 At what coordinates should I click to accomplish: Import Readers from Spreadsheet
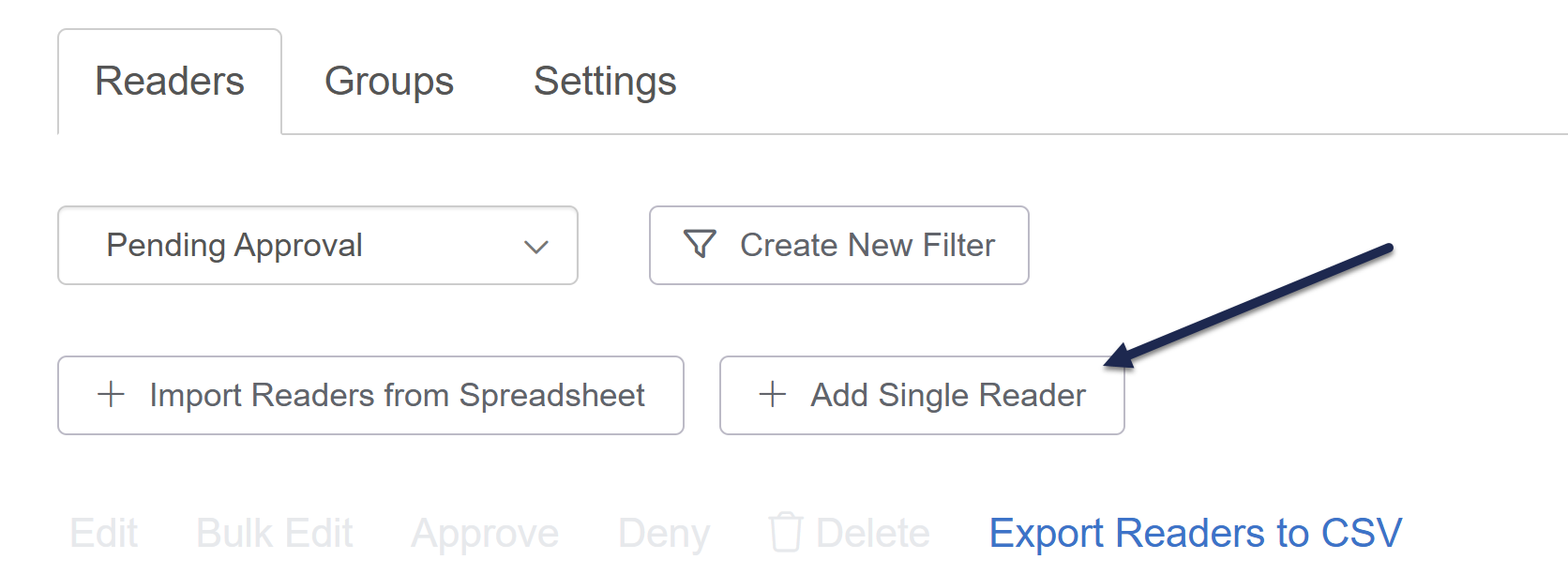[397, 396]
